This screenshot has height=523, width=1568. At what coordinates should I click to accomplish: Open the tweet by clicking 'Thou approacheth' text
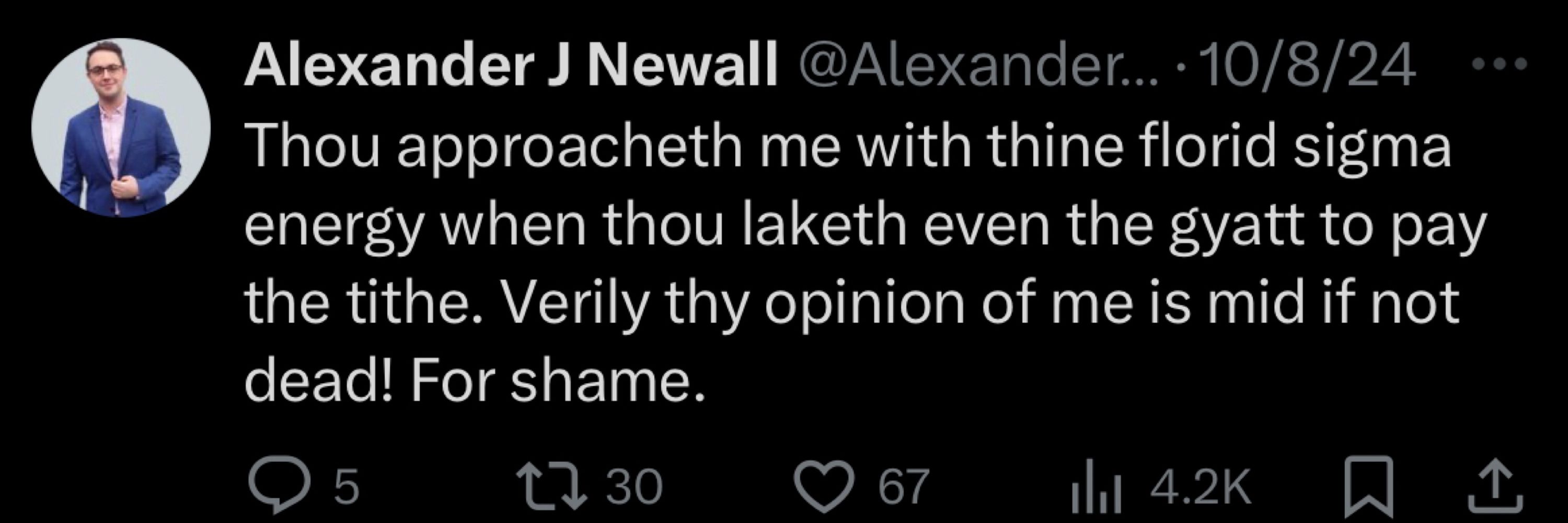493,149
